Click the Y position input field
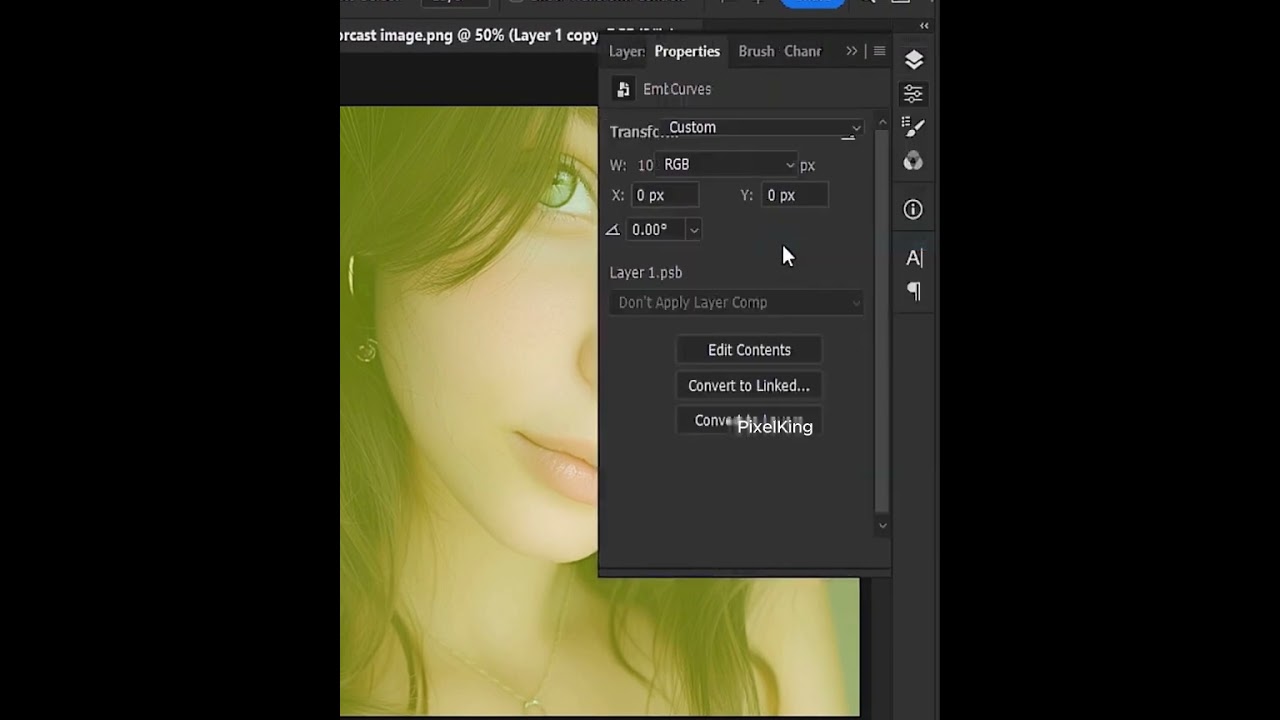The image size is (1280, 720). tap(795, 195)
